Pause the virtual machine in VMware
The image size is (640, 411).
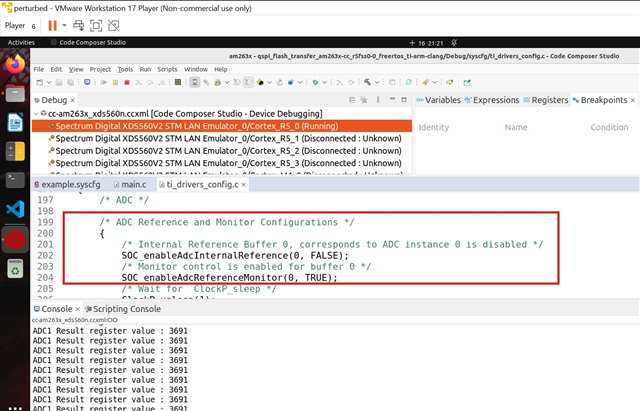(x=52, y=25)
